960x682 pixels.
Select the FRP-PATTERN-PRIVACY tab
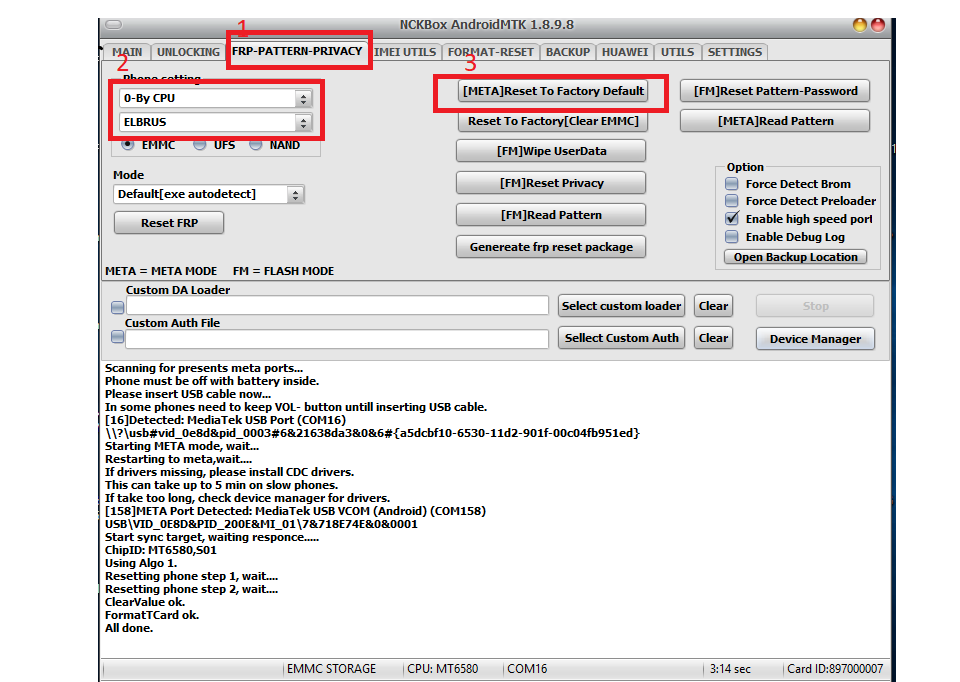point(297,51)
